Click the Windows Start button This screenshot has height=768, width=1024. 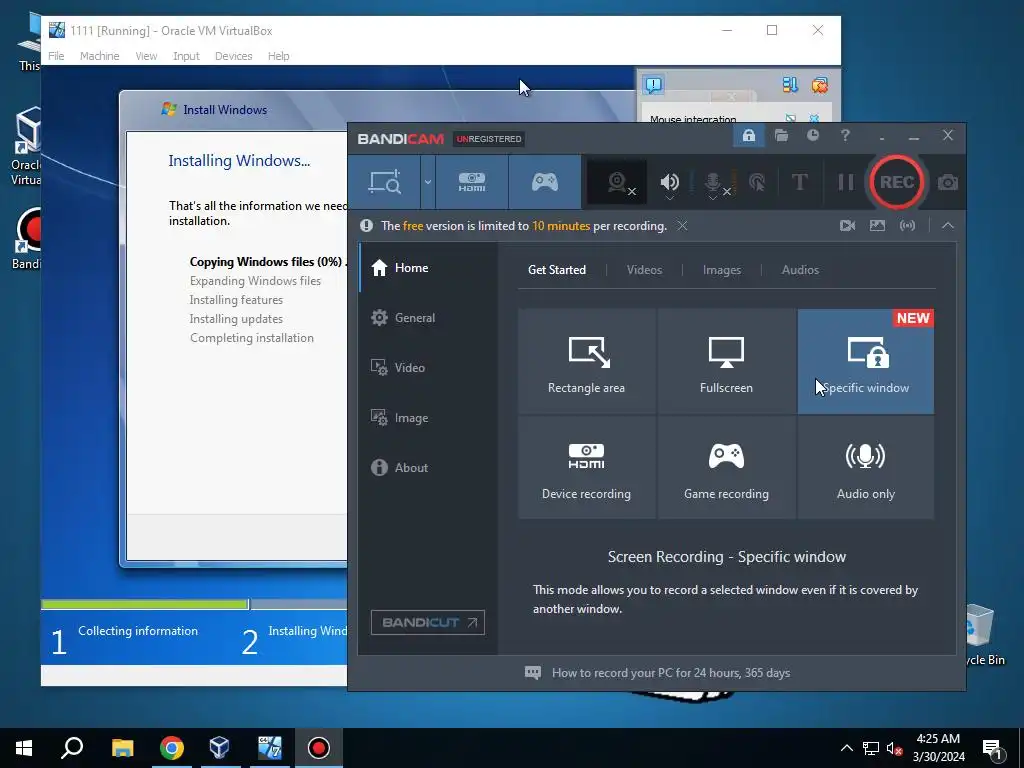pyautogui.click(x=24, y=748)
